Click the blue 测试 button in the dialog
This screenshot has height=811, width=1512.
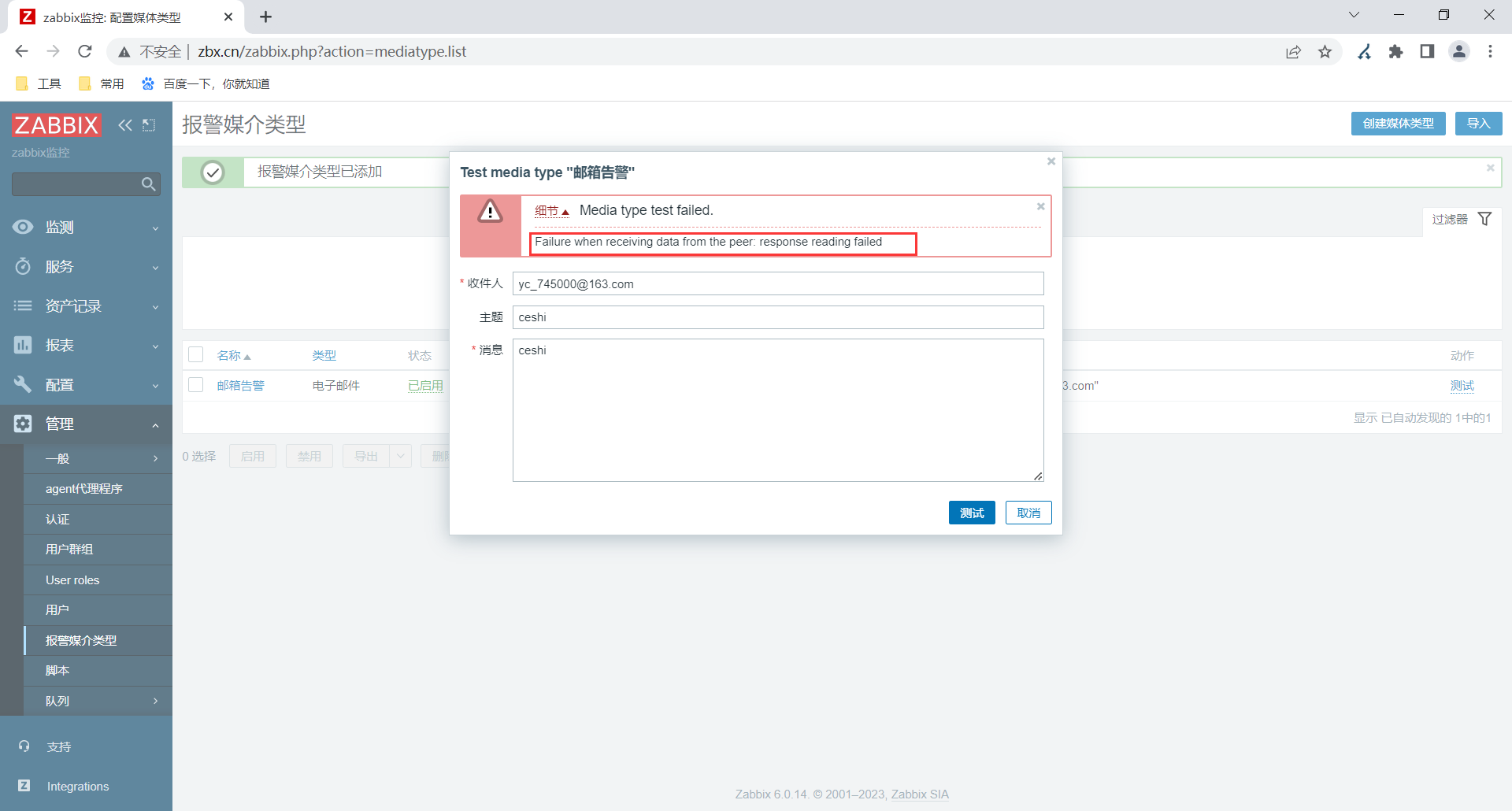click(x=972, y=513)
